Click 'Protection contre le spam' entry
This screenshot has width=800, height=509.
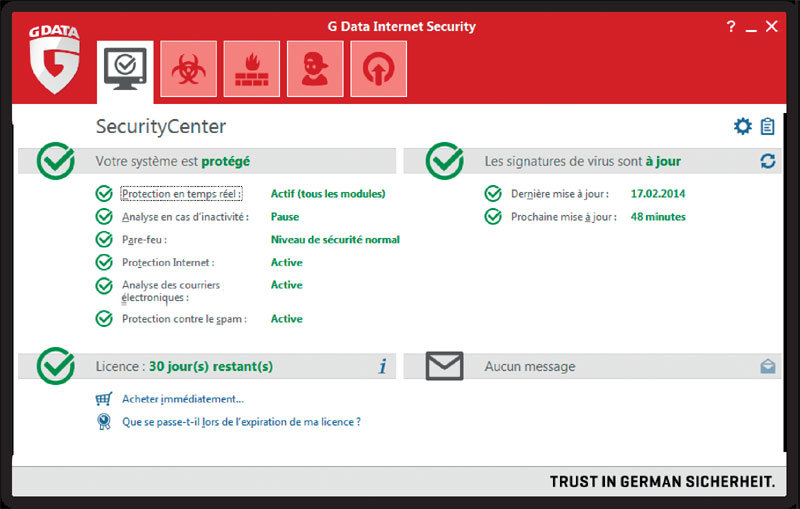pos(184,319)
